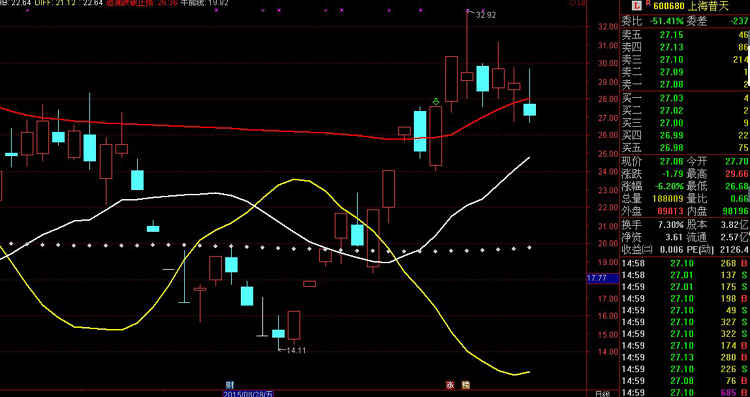This screenshot has height=397, width=750.
Task: Click the green down-arrow signal above candle
Action: tap(436, 101)
